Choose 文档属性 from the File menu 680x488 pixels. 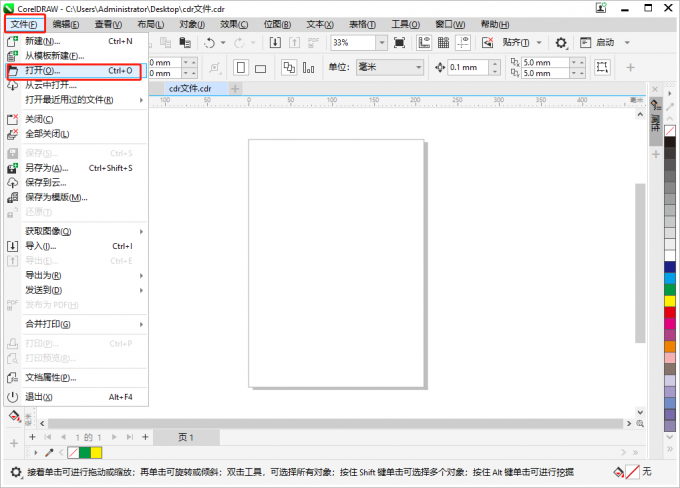point(76,377)
